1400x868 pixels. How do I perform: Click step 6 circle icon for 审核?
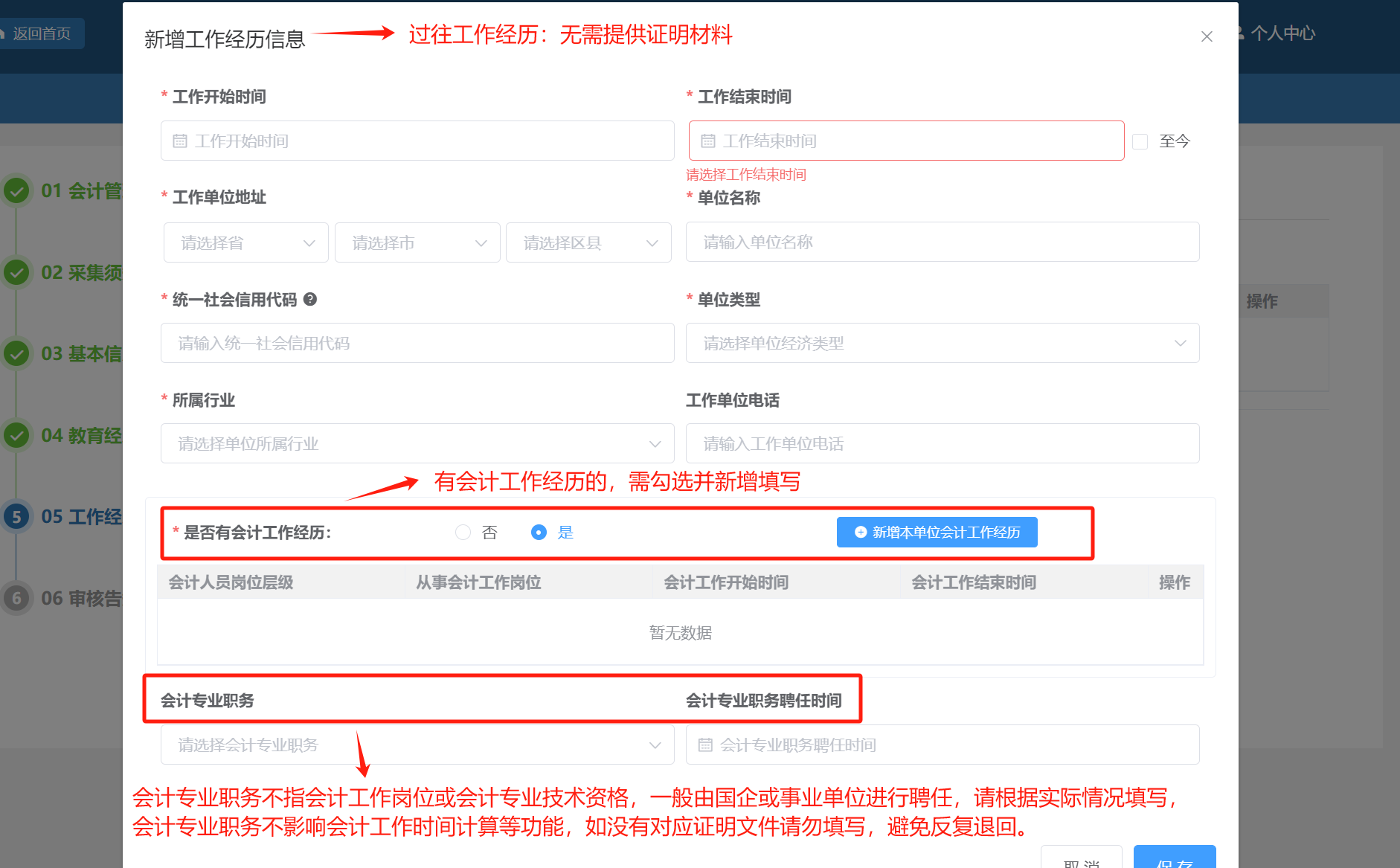[x=16, y=598]
